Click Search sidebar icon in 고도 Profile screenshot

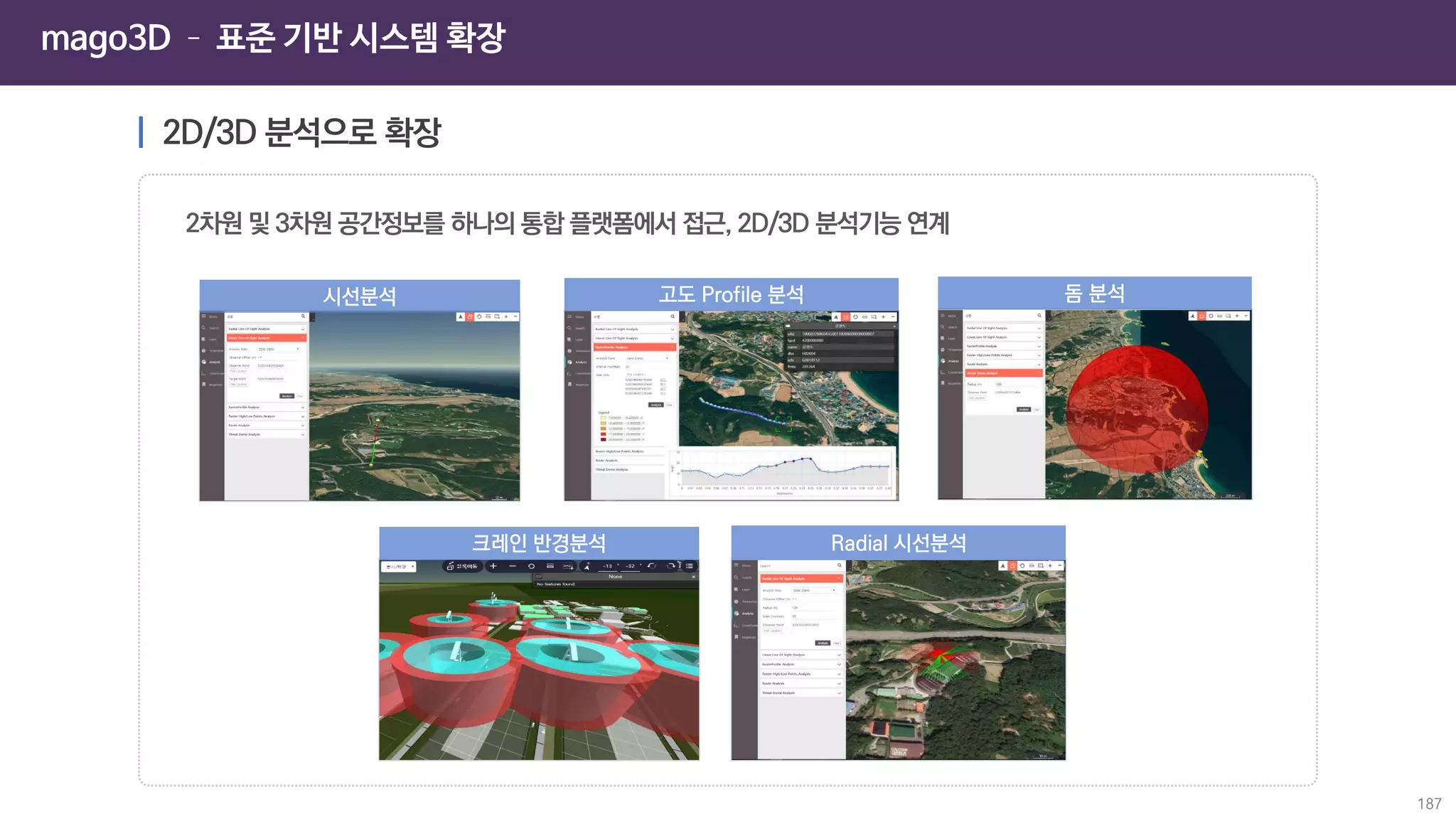tap(569, 328)
